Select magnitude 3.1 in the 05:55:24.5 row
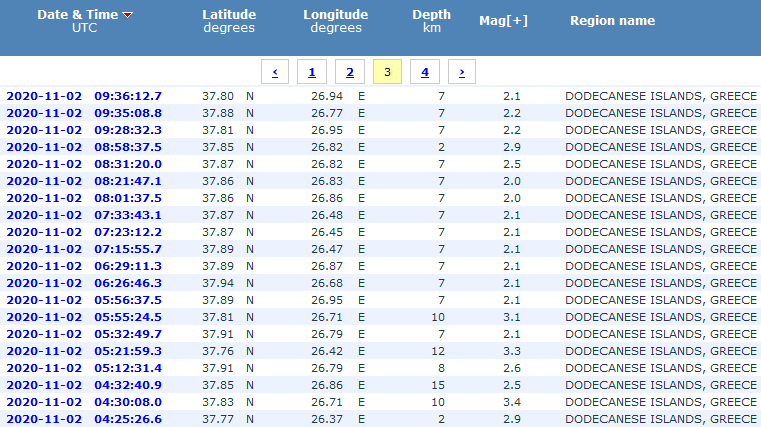761x427 pixels. click(512, 317)
